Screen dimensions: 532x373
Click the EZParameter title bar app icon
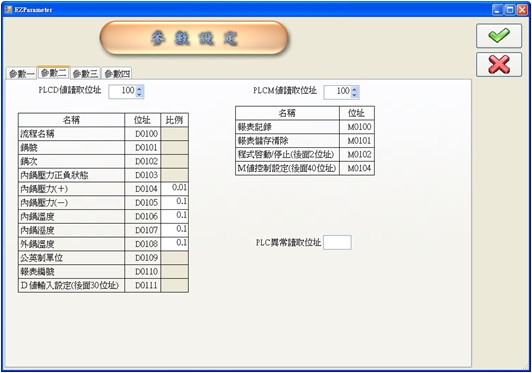pyautogui.click(x=8, y=10)
